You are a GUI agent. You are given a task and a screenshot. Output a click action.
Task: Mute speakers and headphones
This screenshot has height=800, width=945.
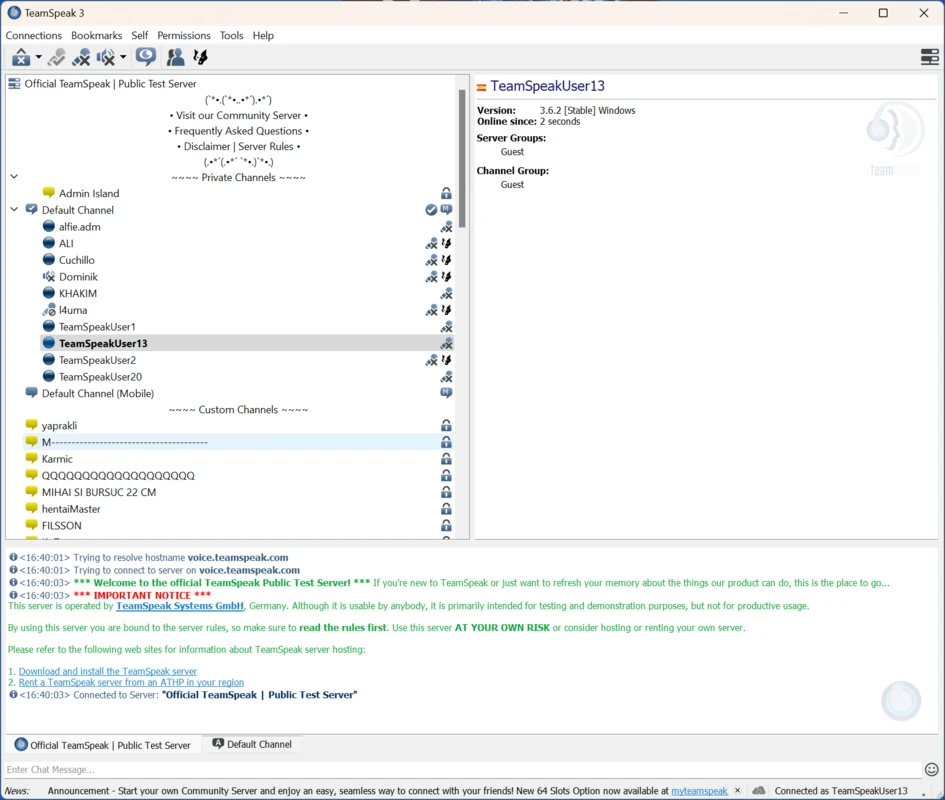click(x=104, y=57)
